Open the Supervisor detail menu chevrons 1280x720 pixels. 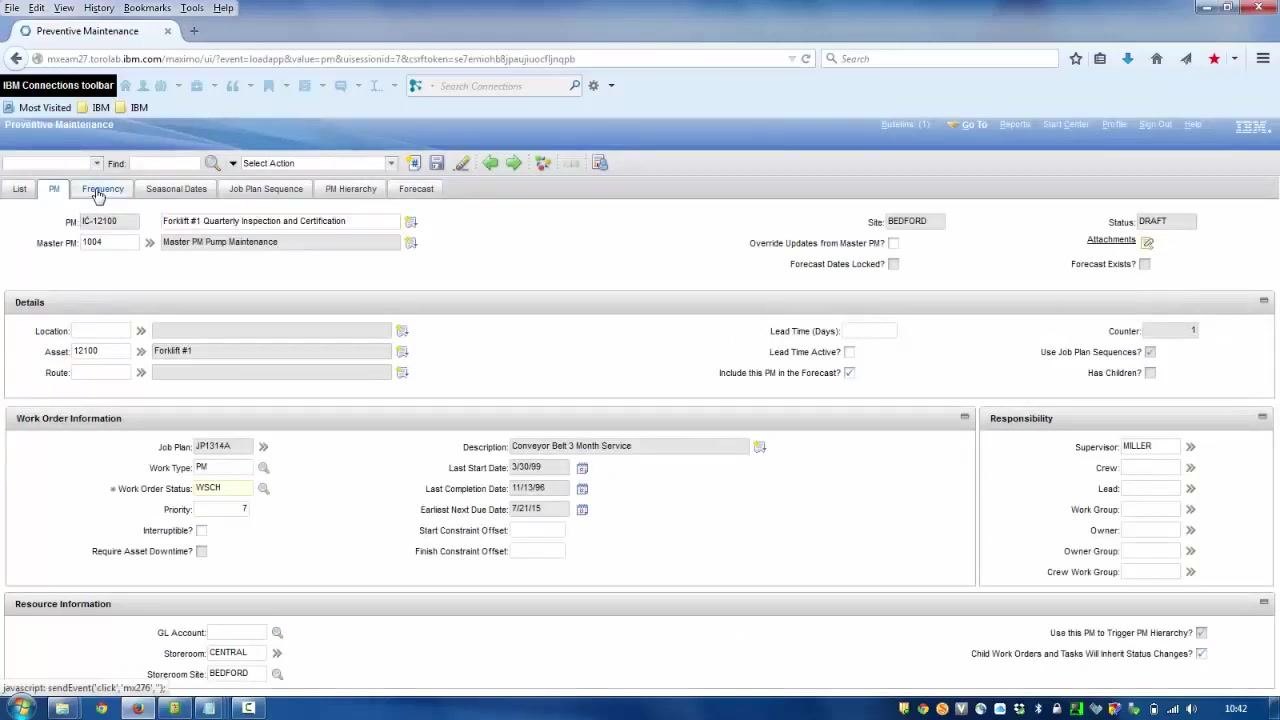pyautogui.click(x=1190, y=447)
